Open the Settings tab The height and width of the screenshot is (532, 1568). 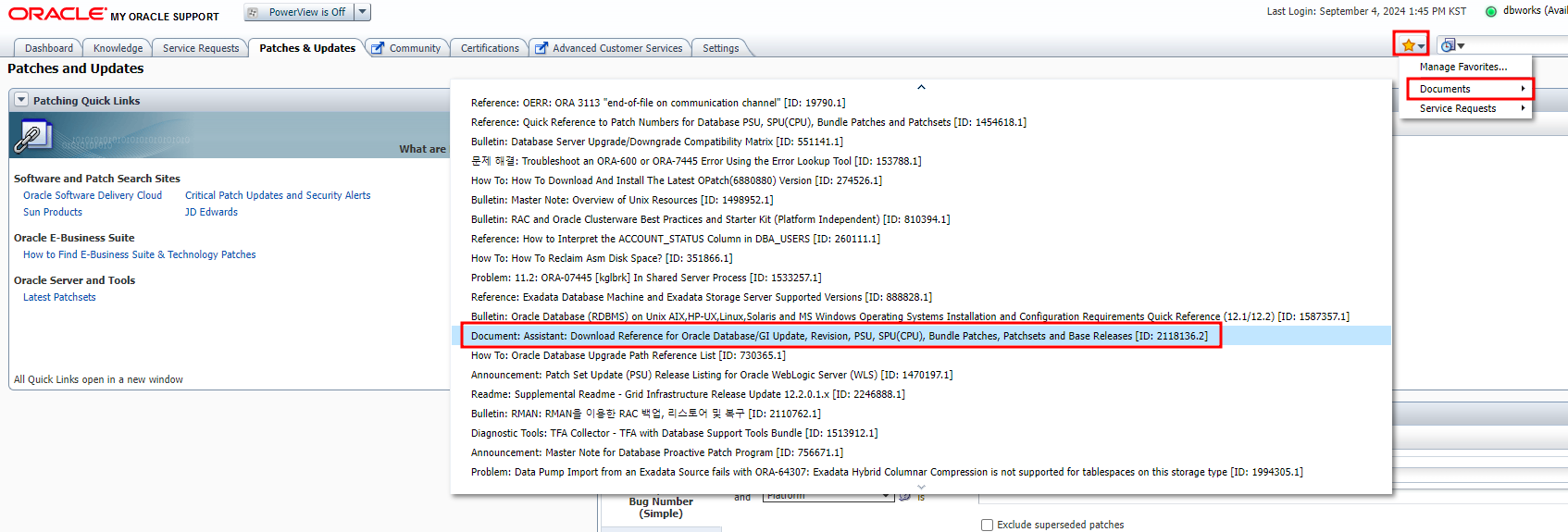[x=720, y=48]
